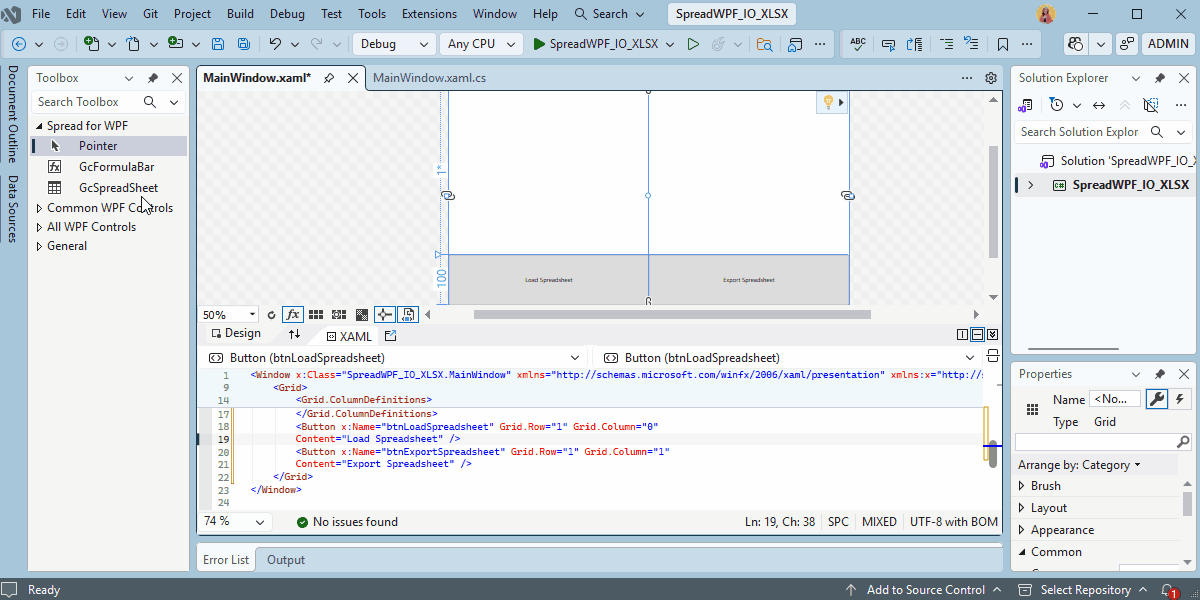The width and height of the screenshot is (1200, 600).
Task: Click the bookmark icon in toolbar
Action: tap(1002, 44)
